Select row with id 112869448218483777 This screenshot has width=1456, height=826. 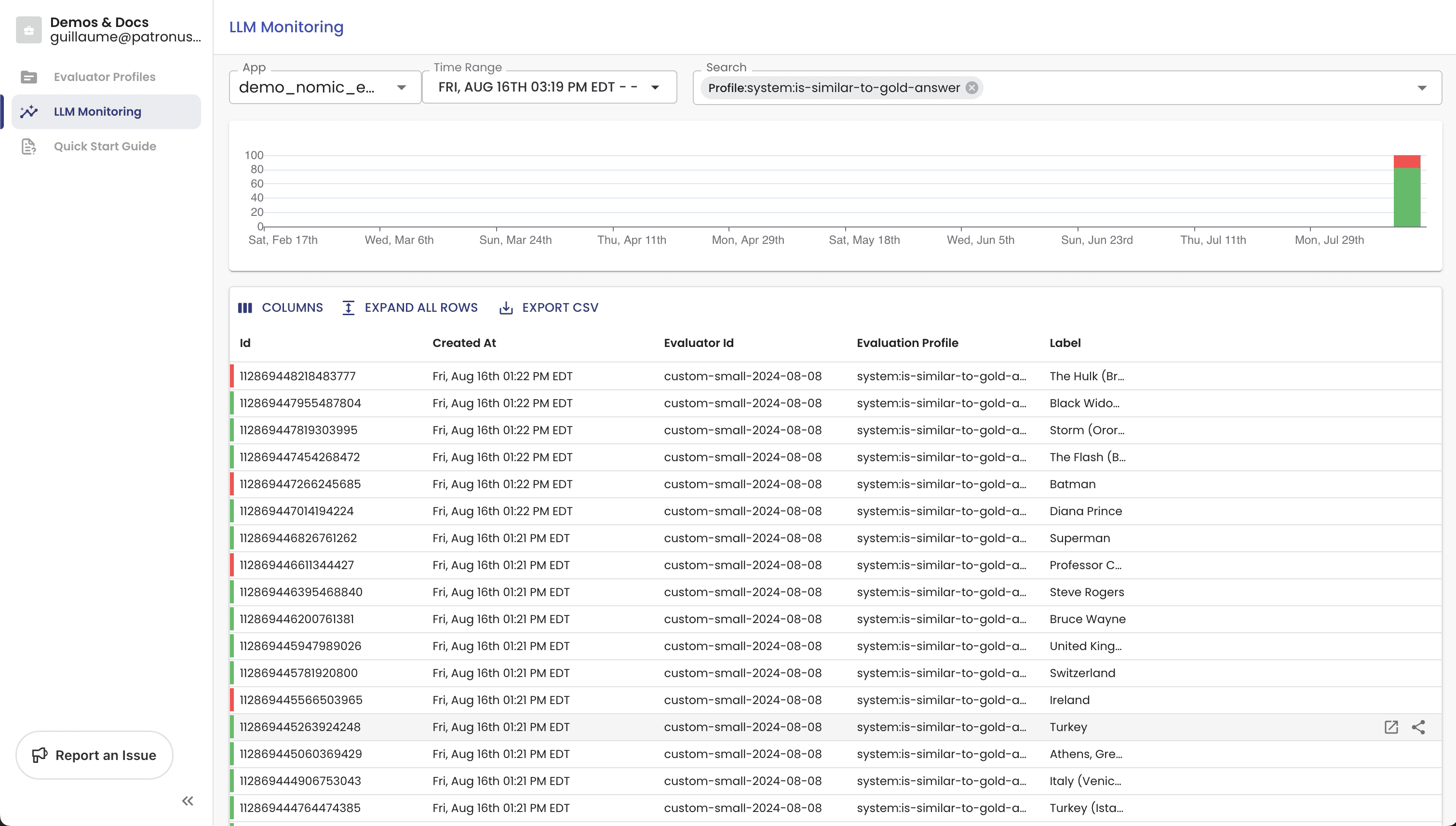pos(835,376)
